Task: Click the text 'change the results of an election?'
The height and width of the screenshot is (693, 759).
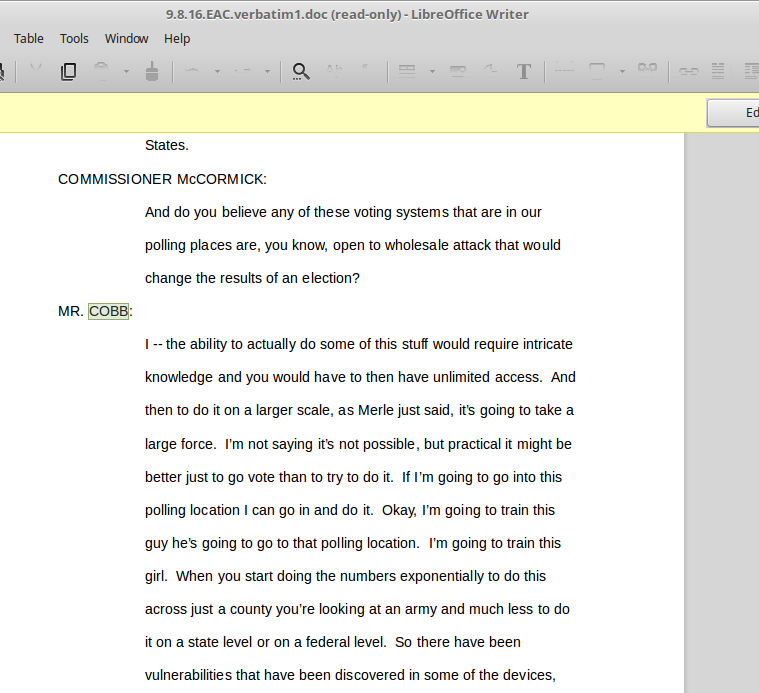Action: pyautogui.click(x=252, y=278)
